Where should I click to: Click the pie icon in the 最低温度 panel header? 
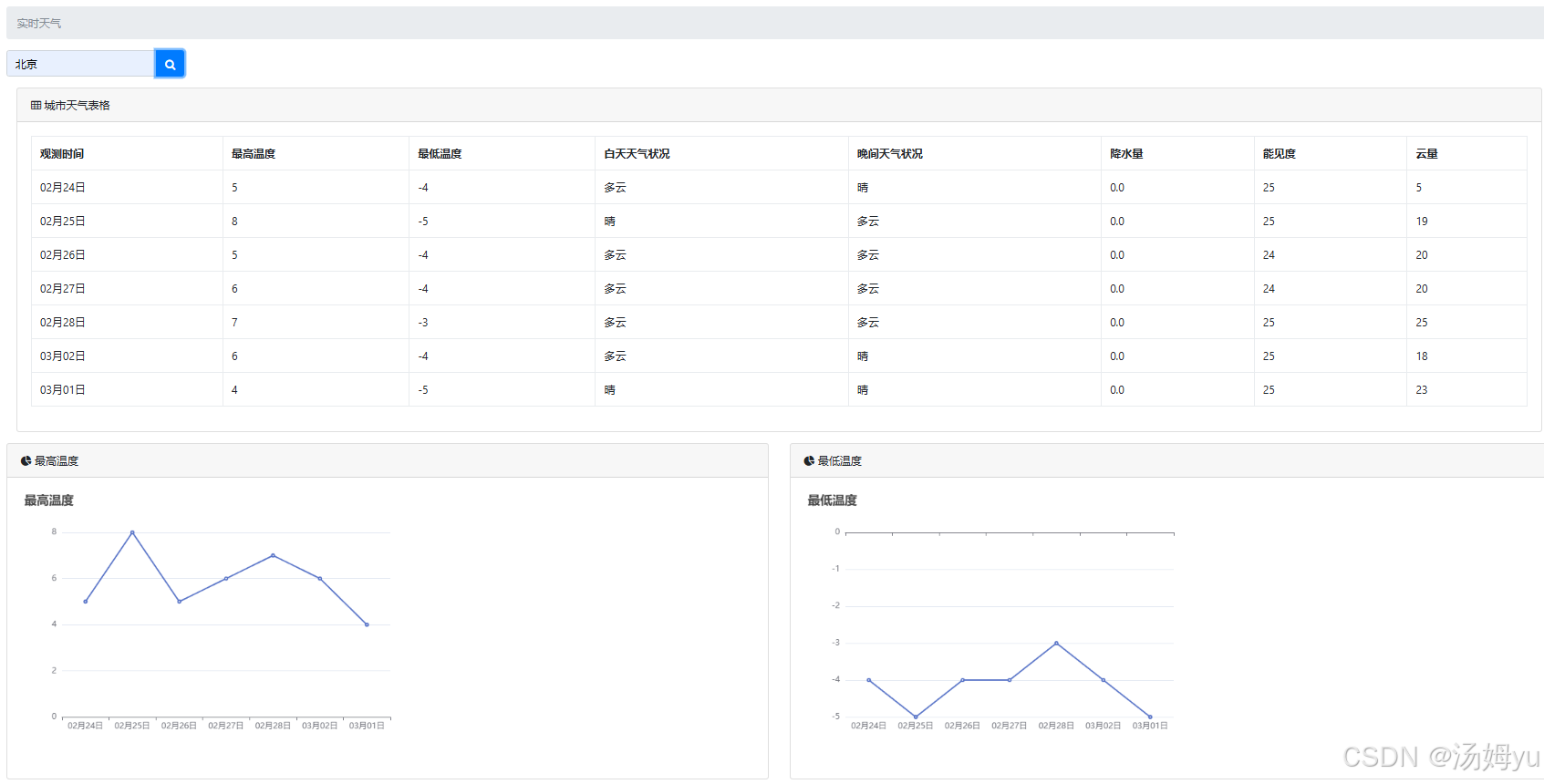[809, 461]
